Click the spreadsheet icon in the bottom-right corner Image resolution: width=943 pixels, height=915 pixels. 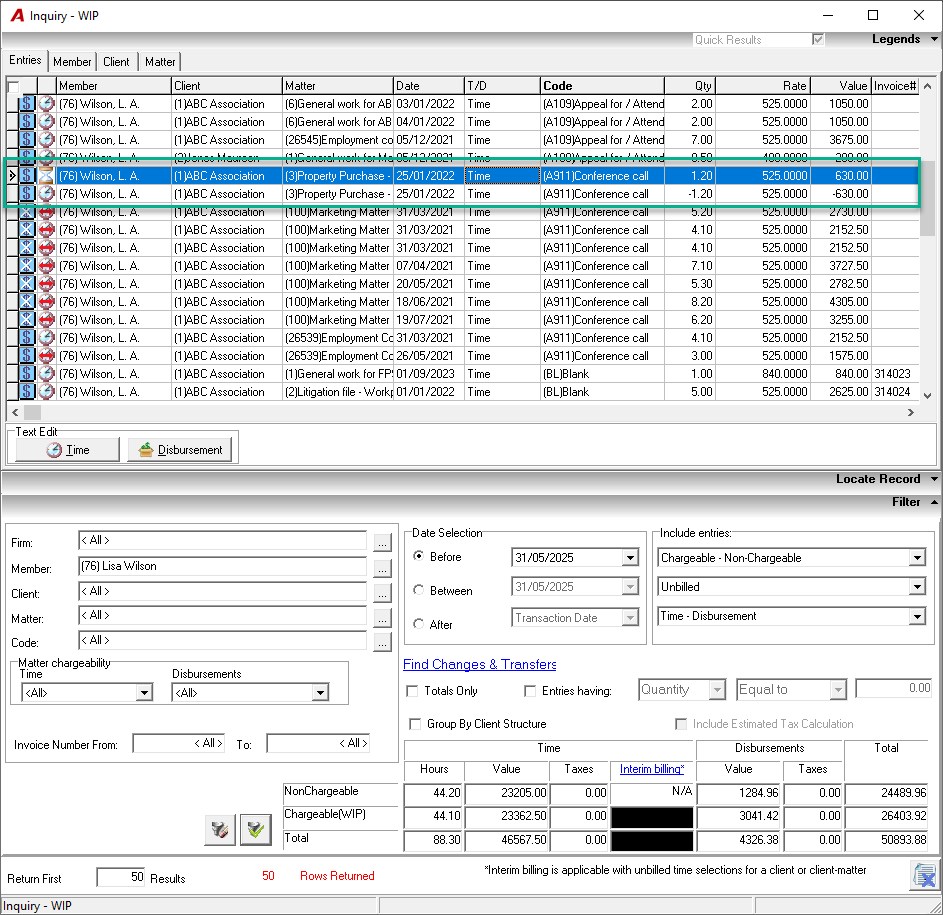pyautogui.click(x=924, y=875)
